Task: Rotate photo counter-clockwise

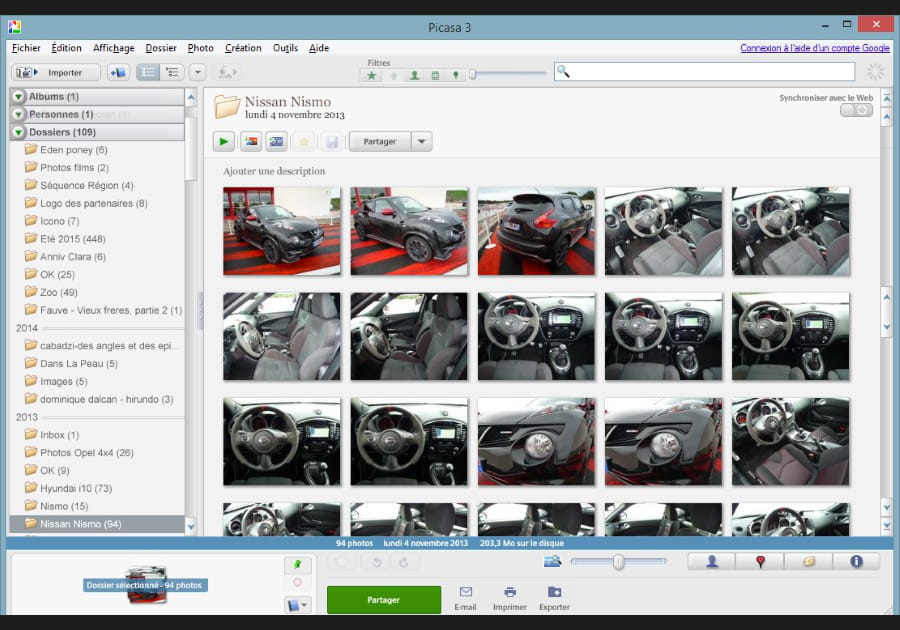Action: coord(377,562)
